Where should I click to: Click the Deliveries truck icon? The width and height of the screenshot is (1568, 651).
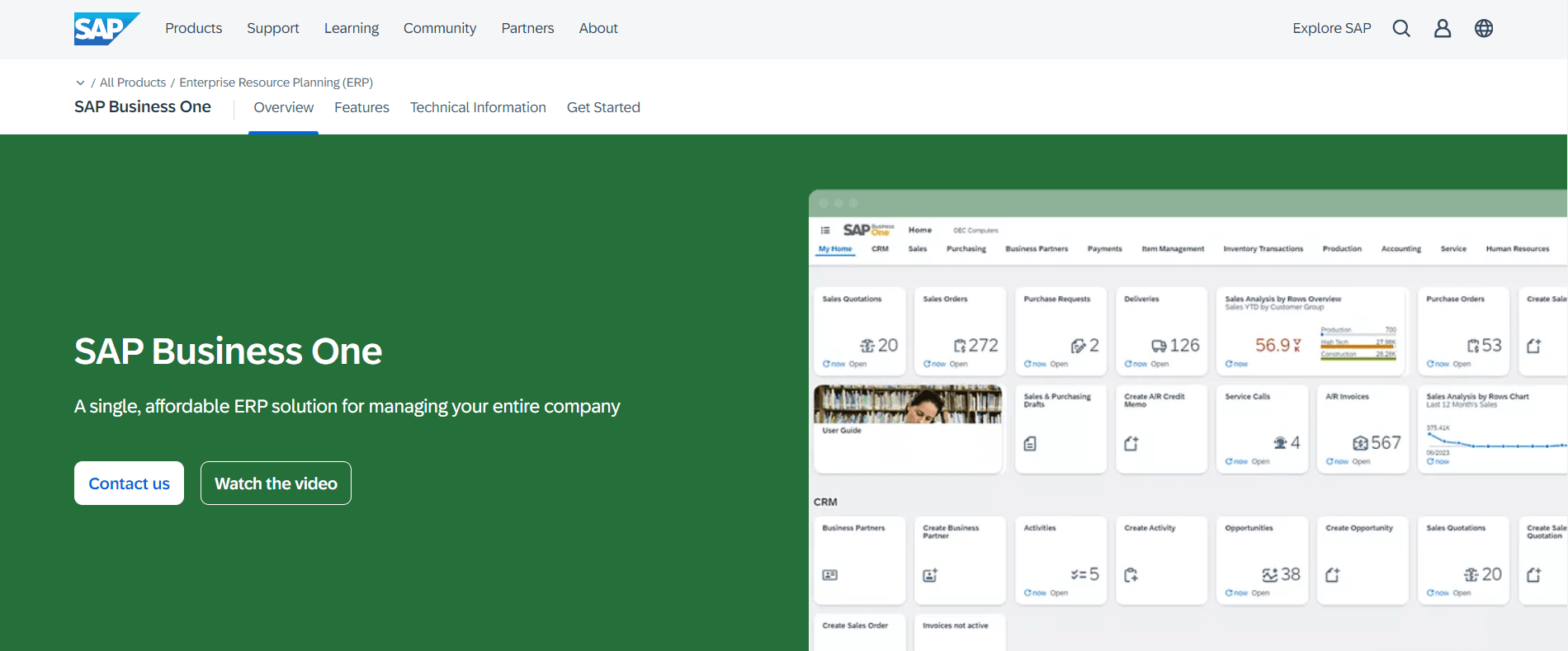coord(1159,346)
